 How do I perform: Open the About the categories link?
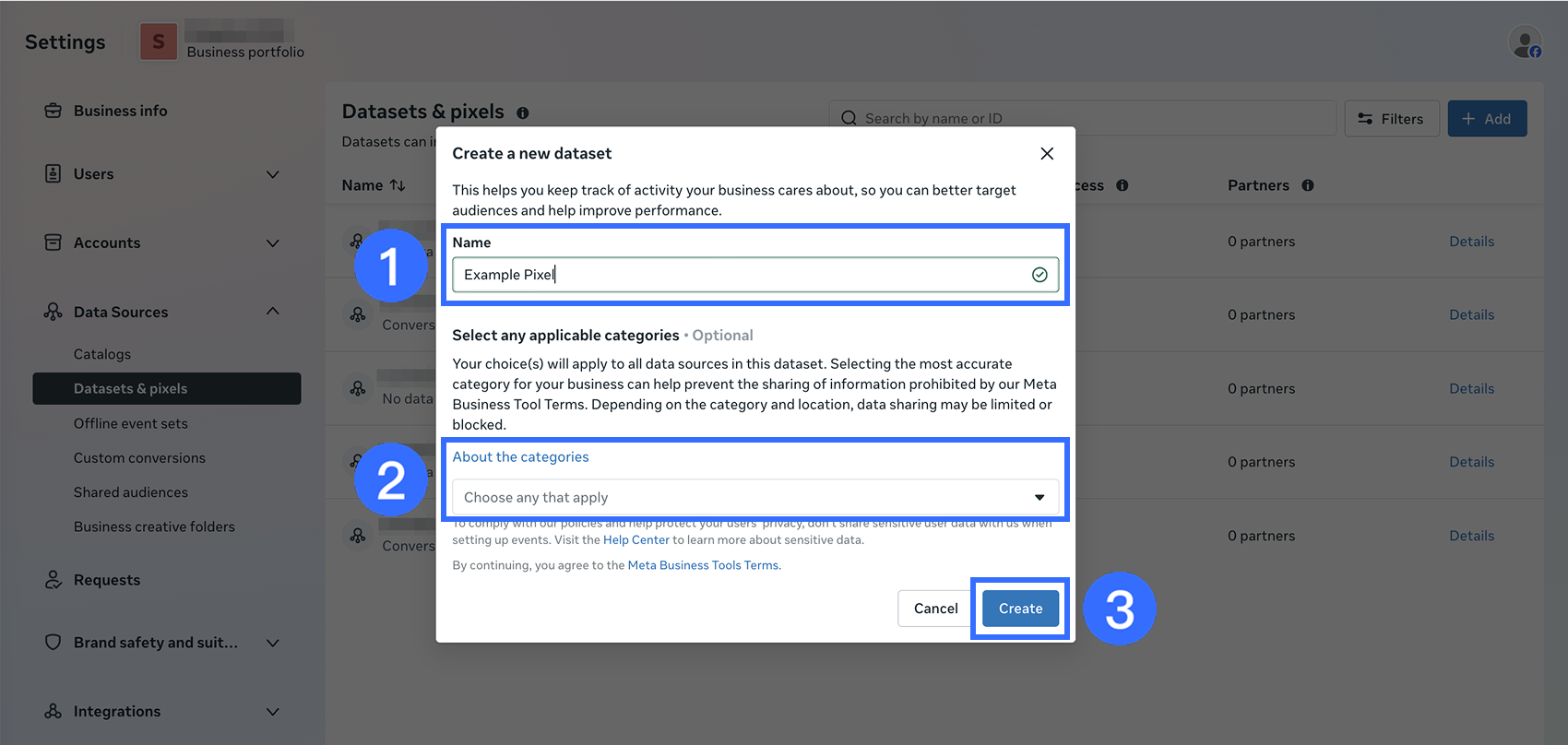[x=520, y=456]
